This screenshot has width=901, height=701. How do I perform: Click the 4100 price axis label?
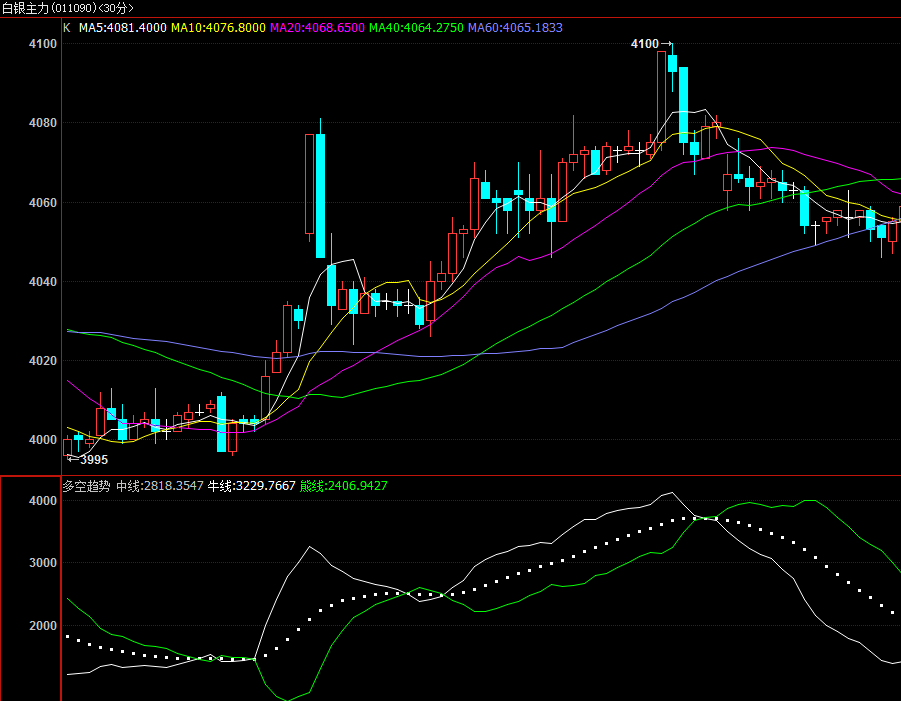point(43,44)
